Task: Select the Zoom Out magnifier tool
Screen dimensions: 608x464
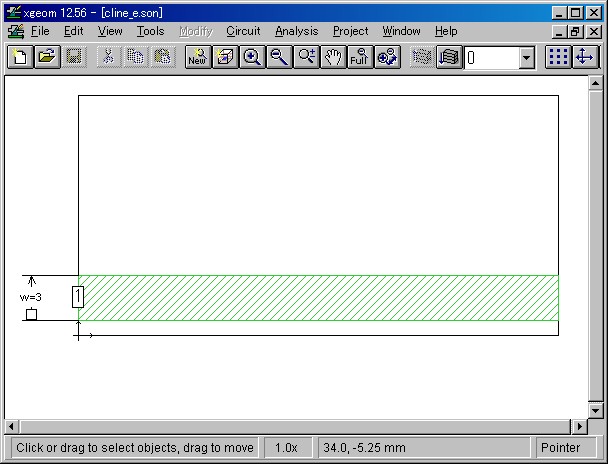Action: tap(279, 57)
